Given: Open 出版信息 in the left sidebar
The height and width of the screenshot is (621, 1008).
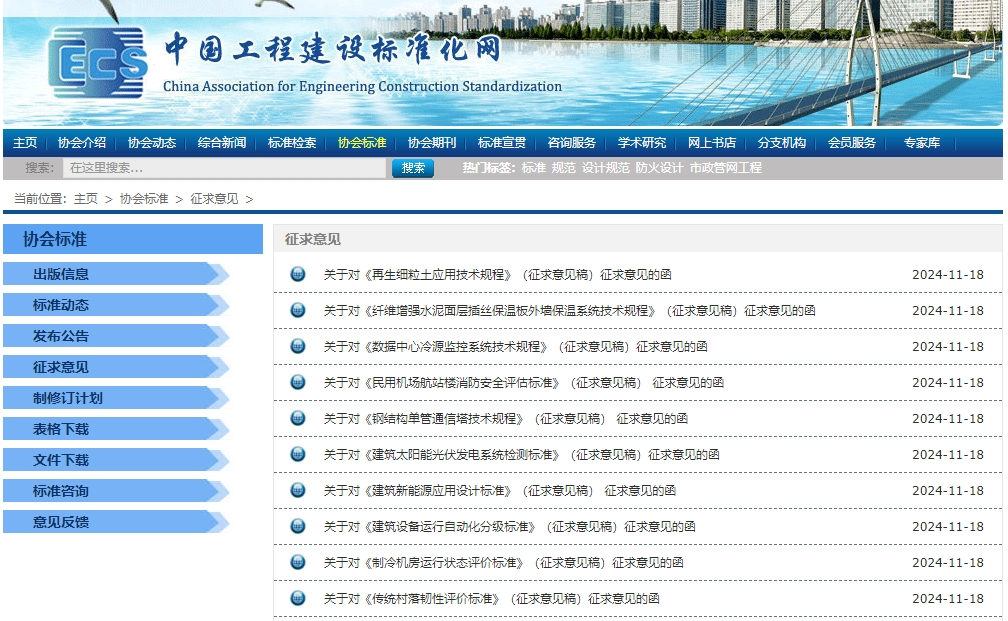Looking at the screenshot, I should click(x=61, y=274).
